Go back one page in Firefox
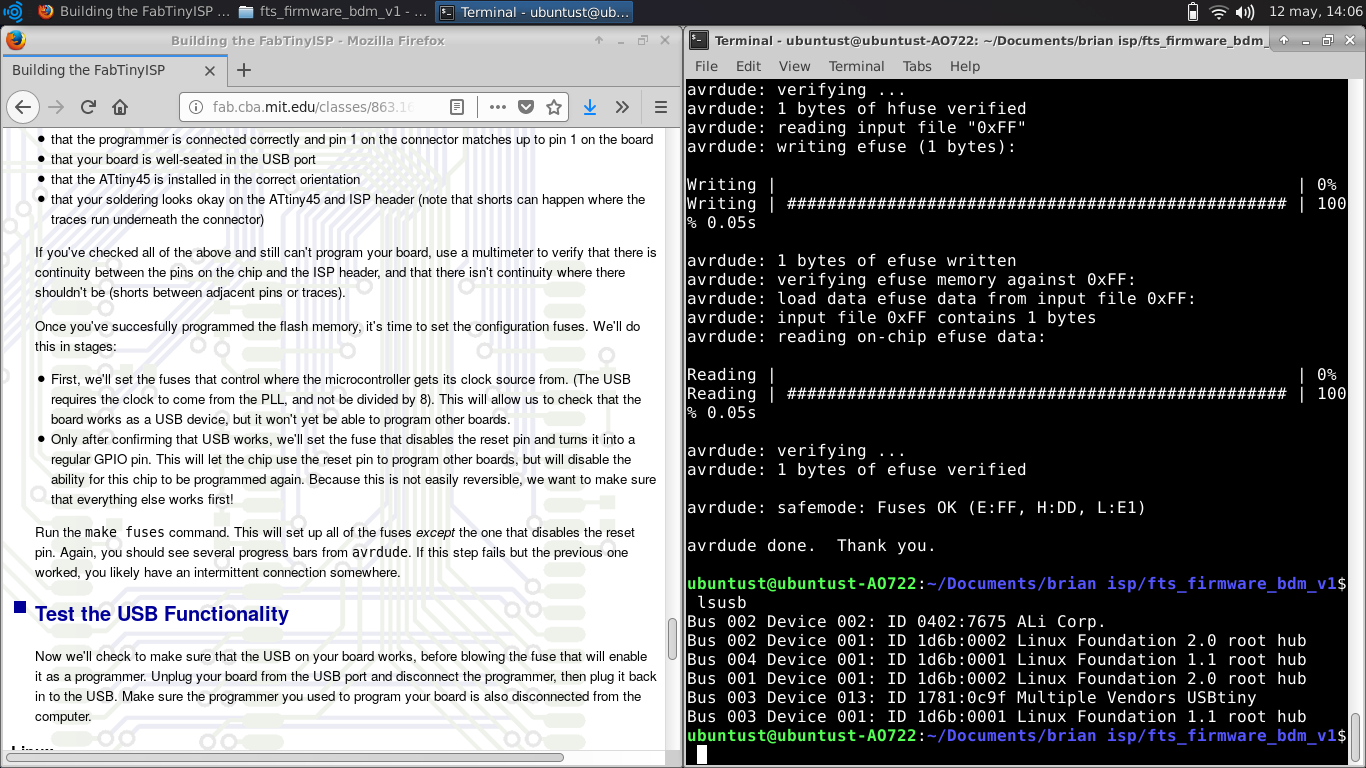The image size is (1366, 768). [x=23, y=107]
